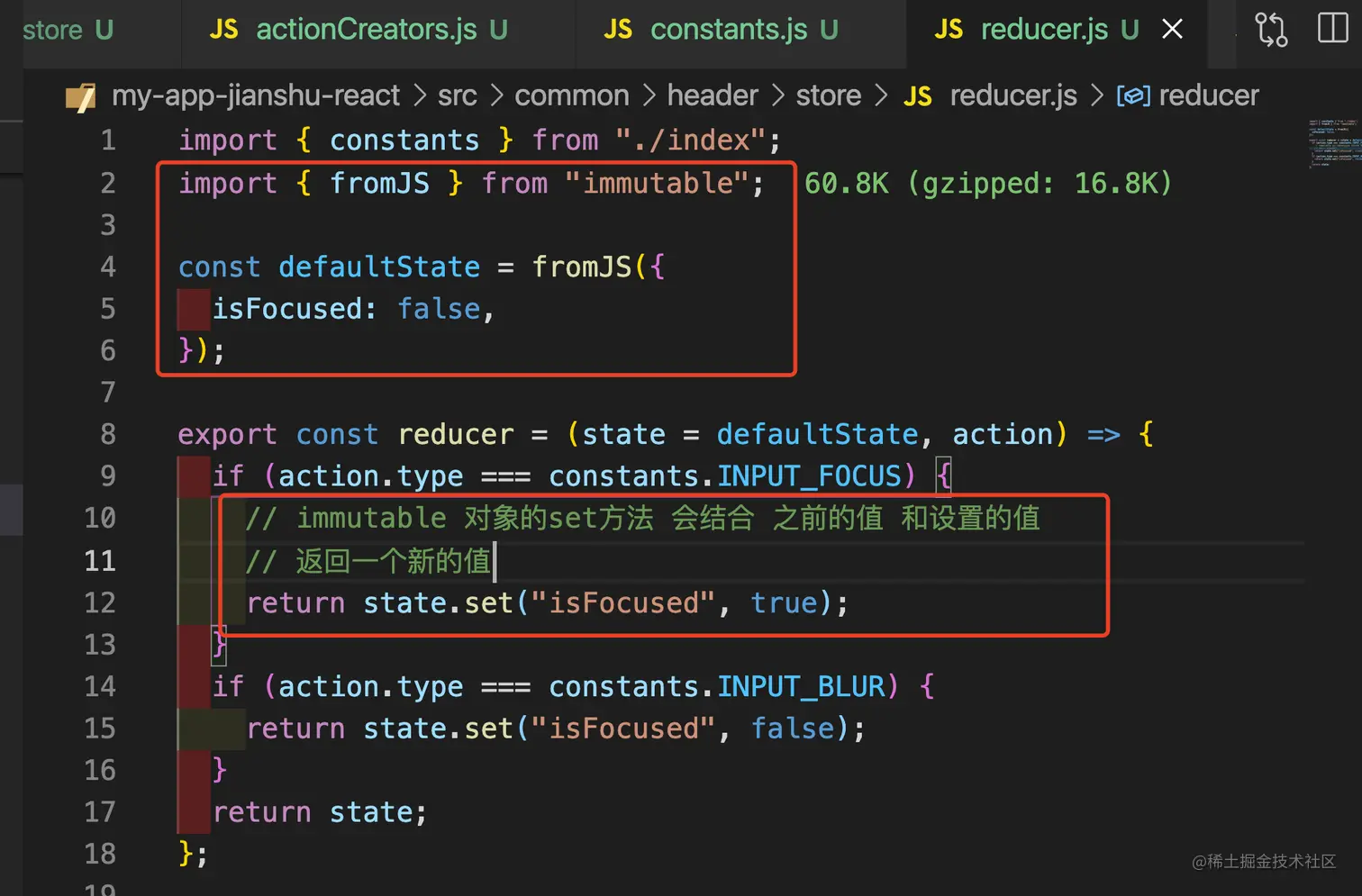Click the JS file icon in breadcrumbs

pyautogui.click(x=917, y=96)
